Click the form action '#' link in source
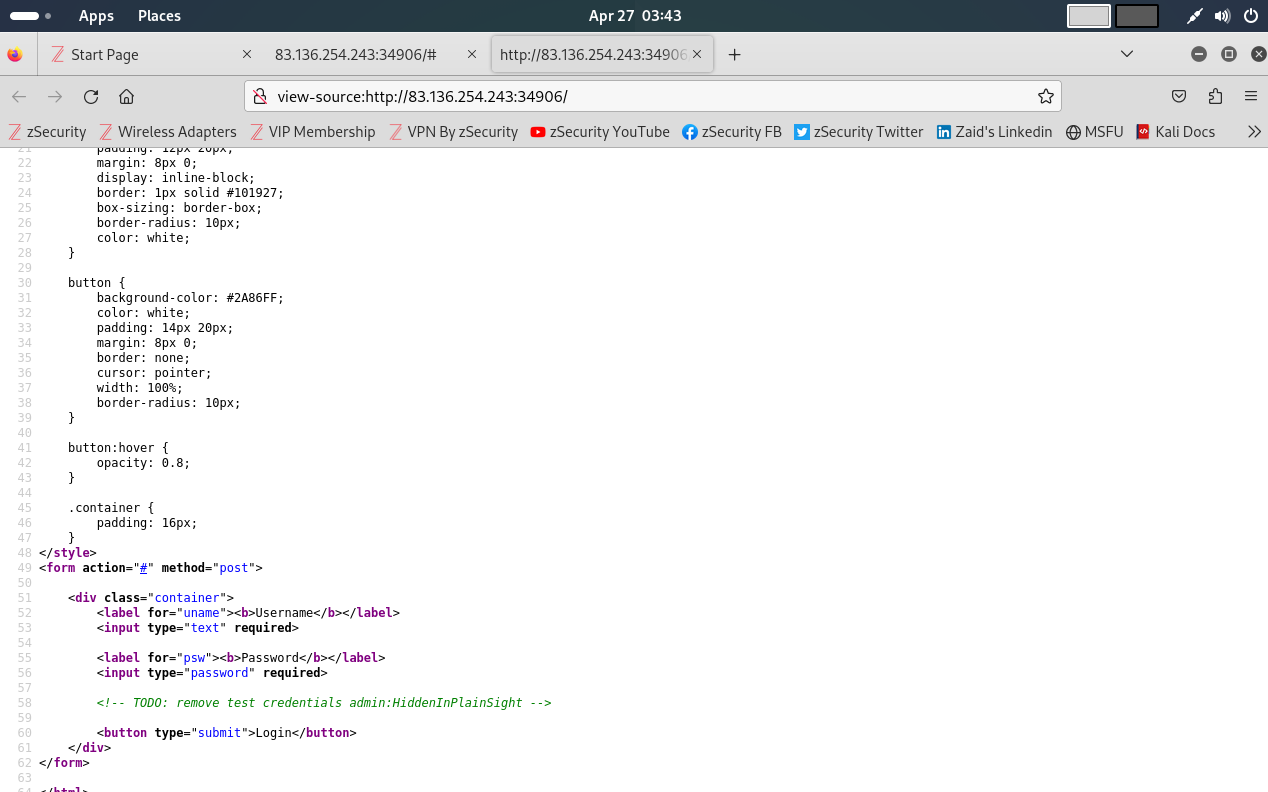 (x=144, y=567)
